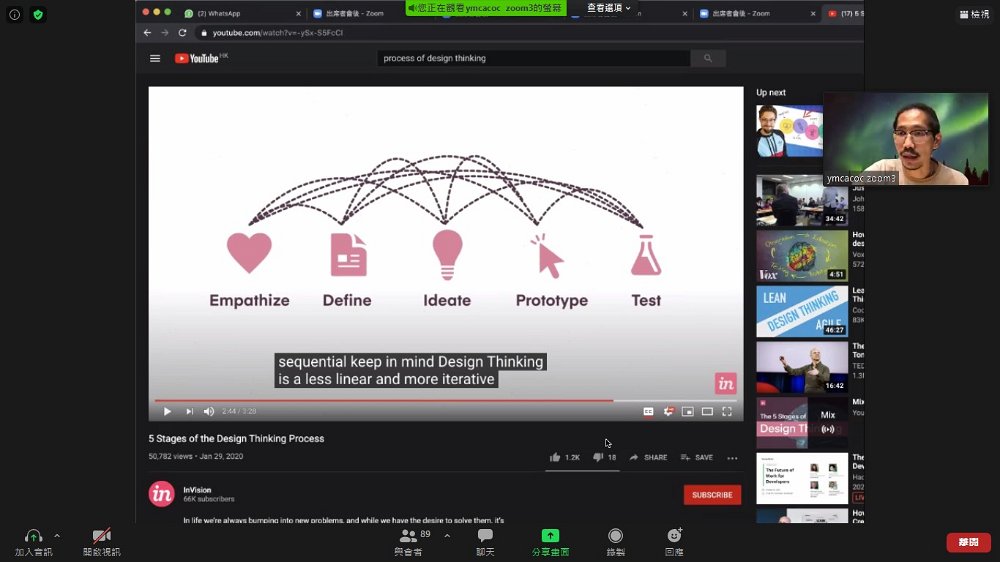Go back in the browser

147,33
